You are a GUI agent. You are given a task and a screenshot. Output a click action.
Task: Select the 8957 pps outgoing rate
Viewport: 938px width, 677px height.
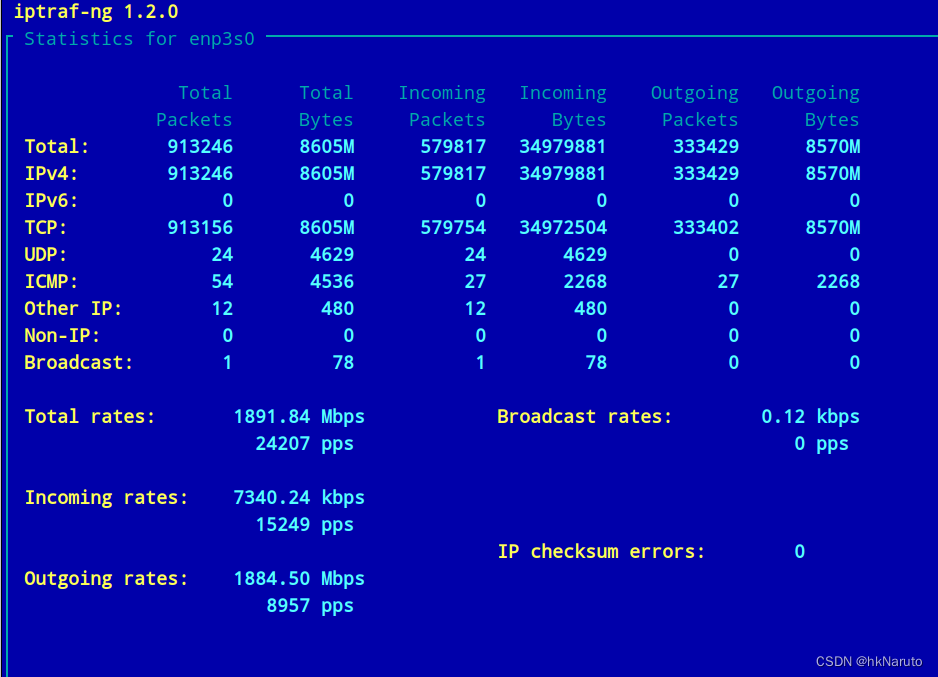coord(310,605)
